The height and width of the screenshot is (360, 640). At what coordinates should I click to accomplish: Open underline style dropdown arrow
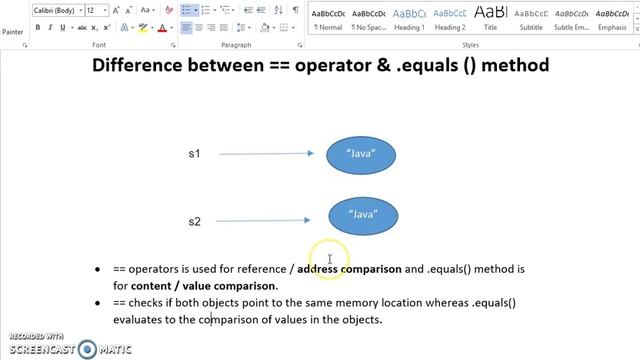click(x=72, y=28)
